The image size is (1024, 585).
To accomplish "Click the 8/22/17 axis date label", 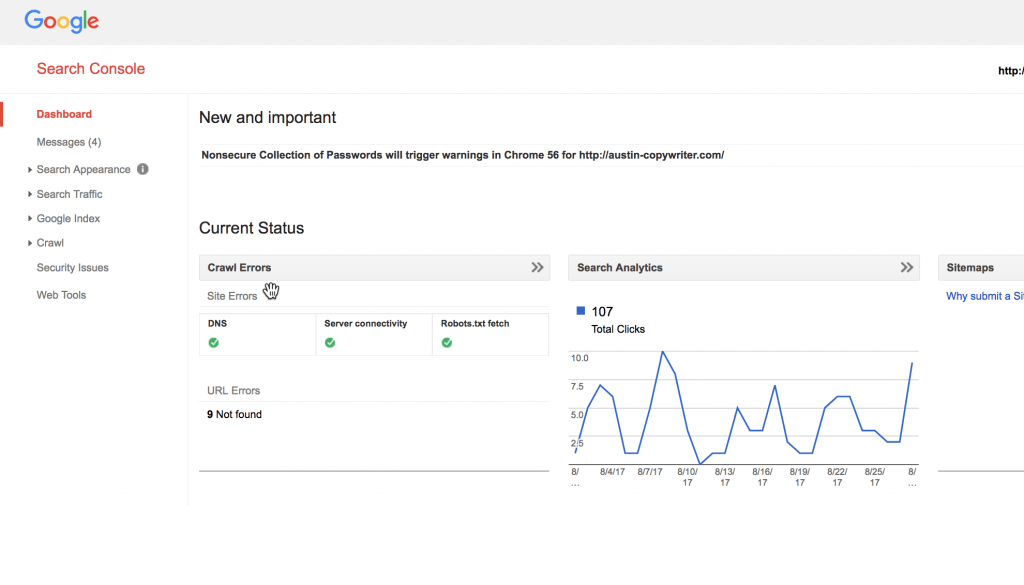I will pos(837,477).
